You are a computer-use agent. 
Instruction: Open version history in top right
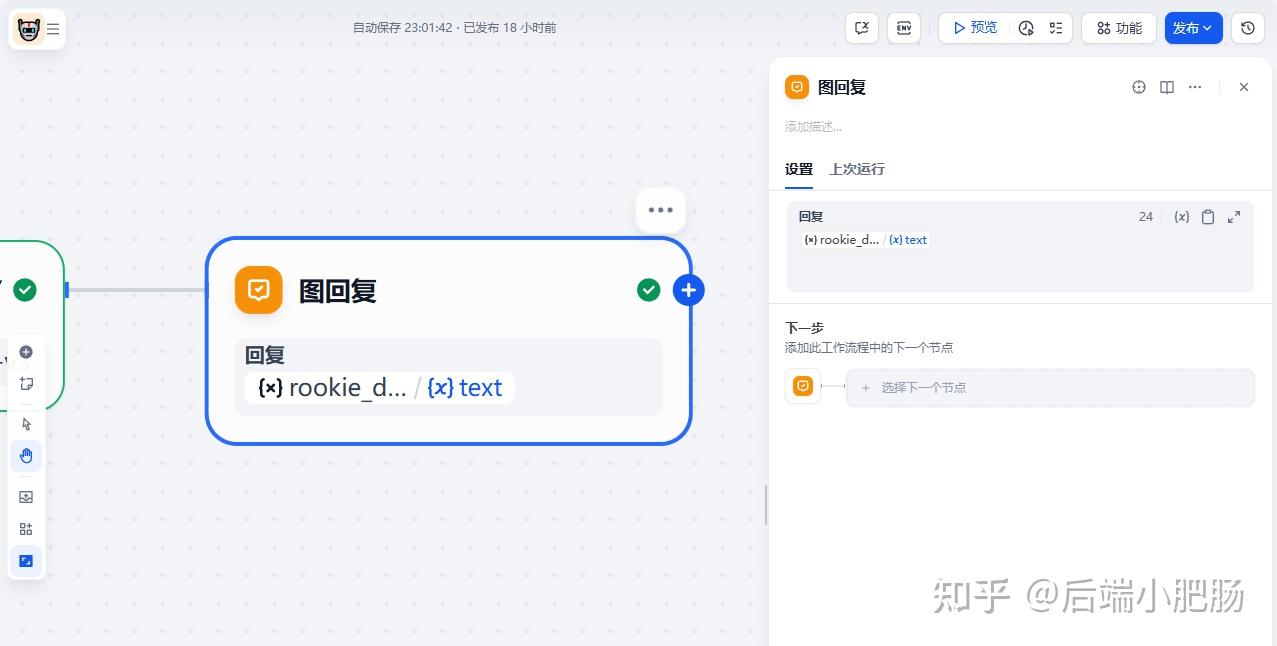1248,28
